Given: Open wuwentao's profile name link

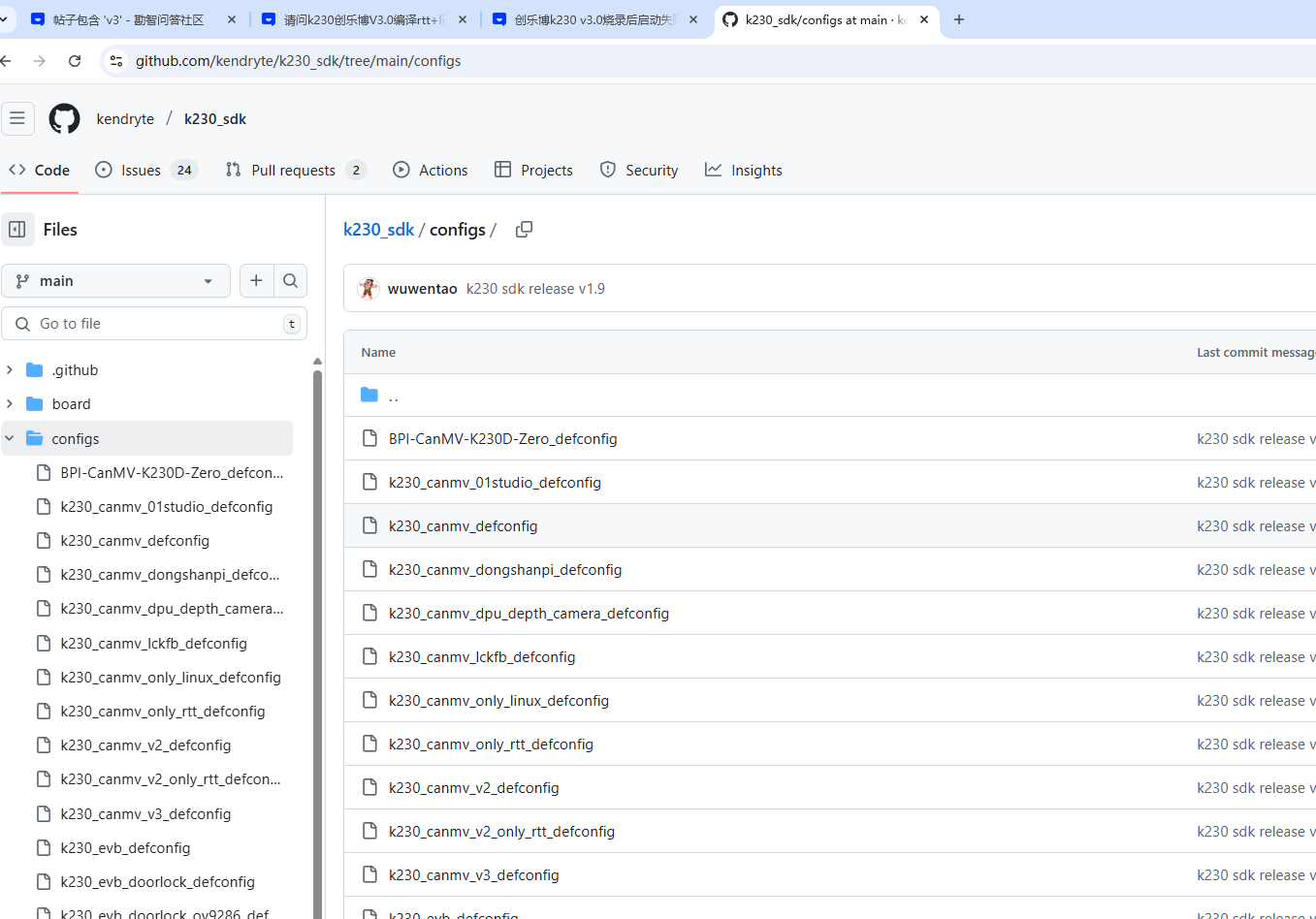Looking at the screenshot, I should coord(422,289).
